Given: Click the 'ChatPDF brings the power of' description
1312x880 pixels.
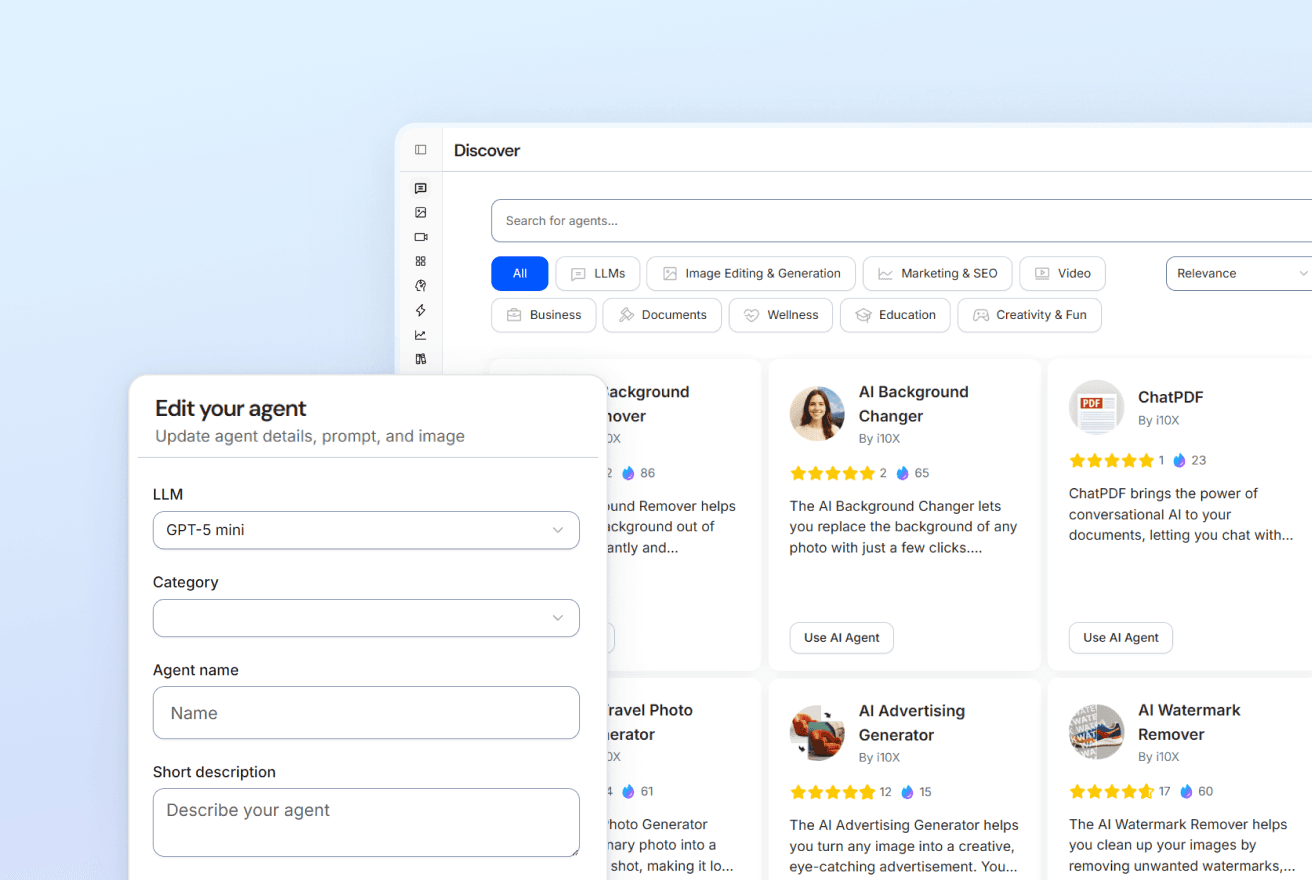Looking at the screenshot, I should [1181, 515].
